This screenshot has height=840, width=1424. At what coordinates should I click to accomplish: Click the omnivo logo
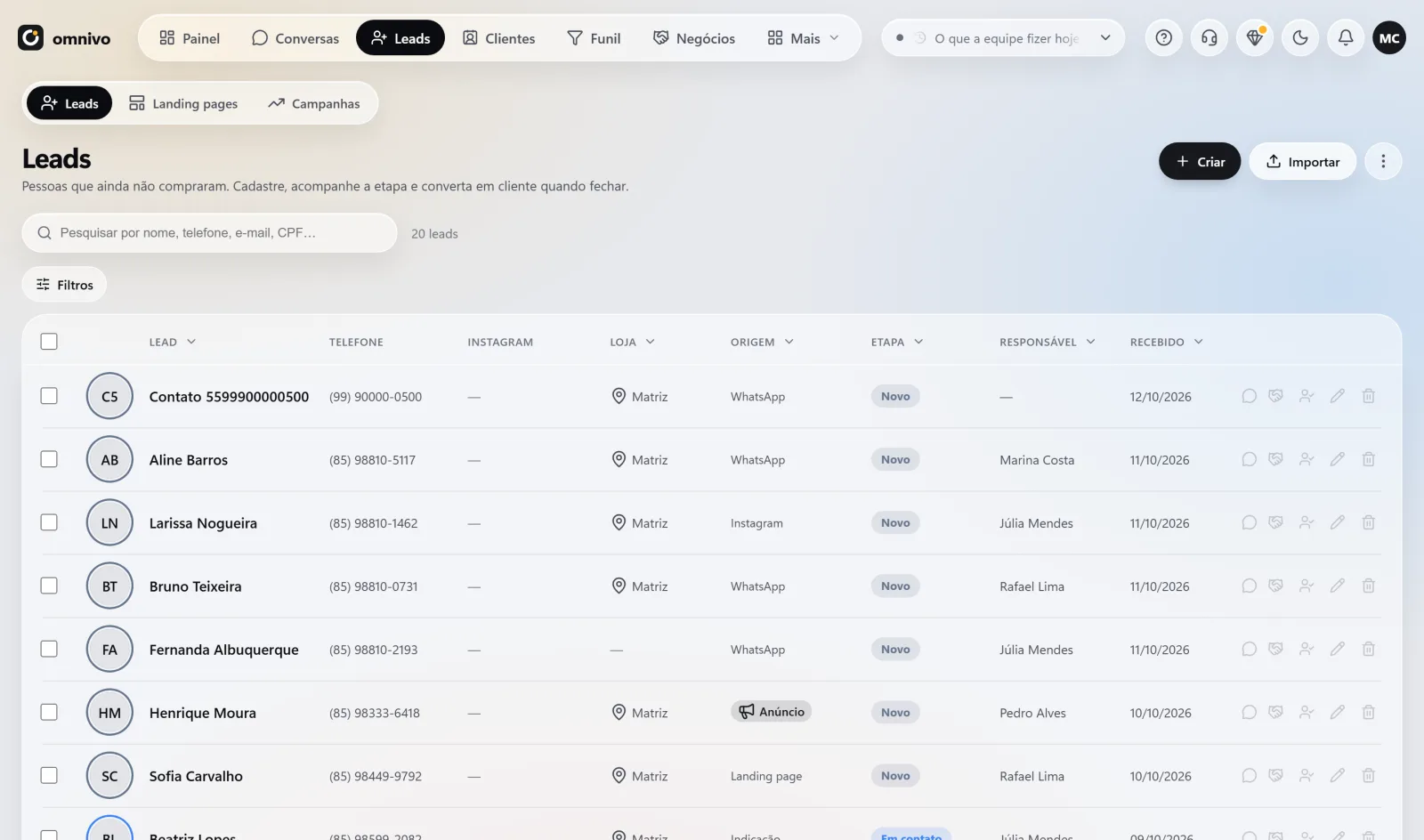coord(64,37)
